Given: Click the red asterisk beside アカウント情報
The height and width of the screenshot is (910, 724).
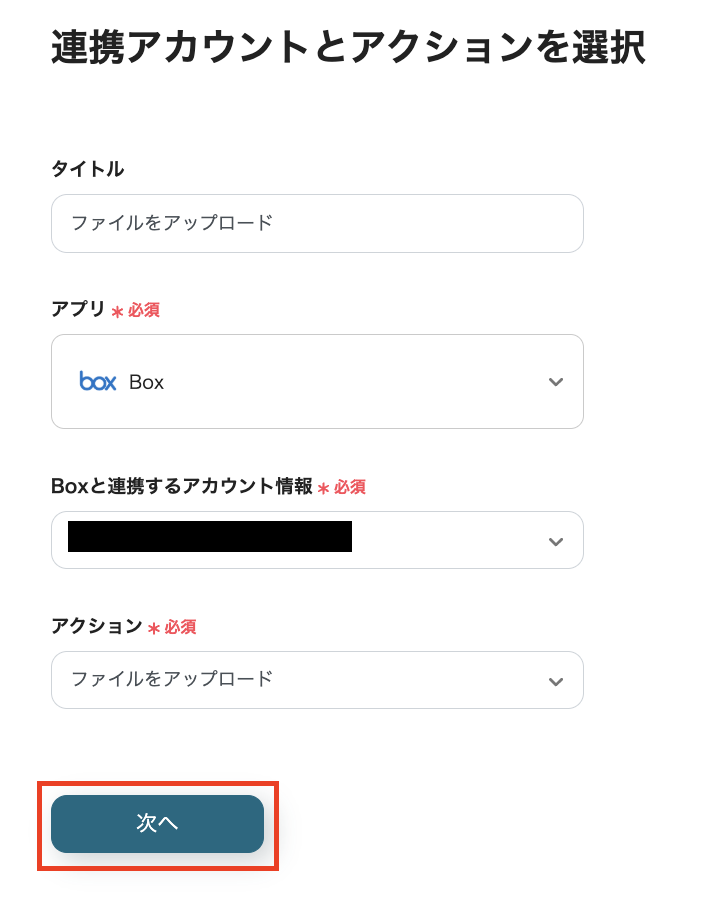Looking at the screenshot, I should (x=323, y=488).
